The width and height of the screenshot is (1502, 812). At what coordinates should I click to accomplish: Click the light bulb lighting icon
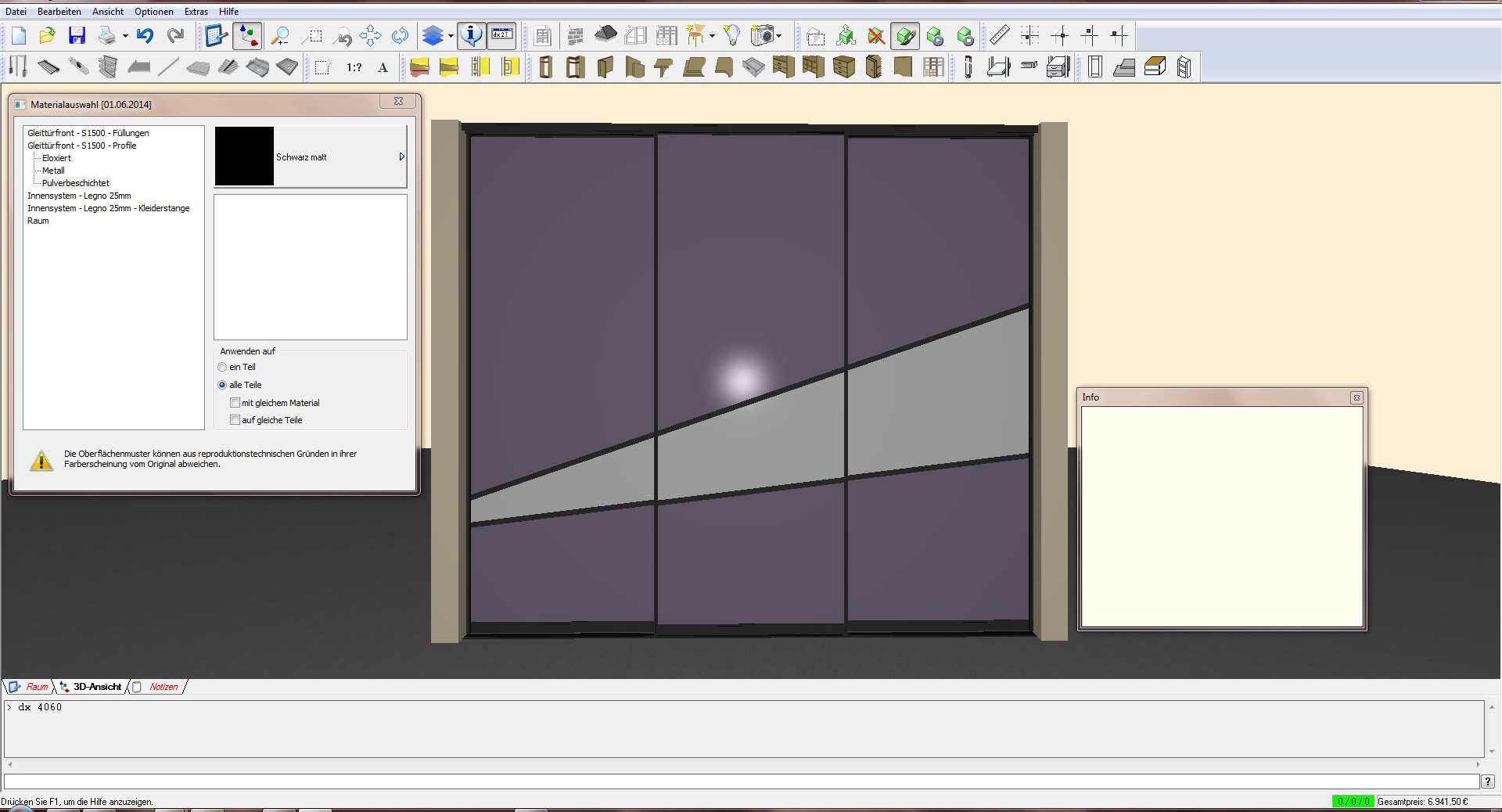pyautogui.click(x=731, y=36)
